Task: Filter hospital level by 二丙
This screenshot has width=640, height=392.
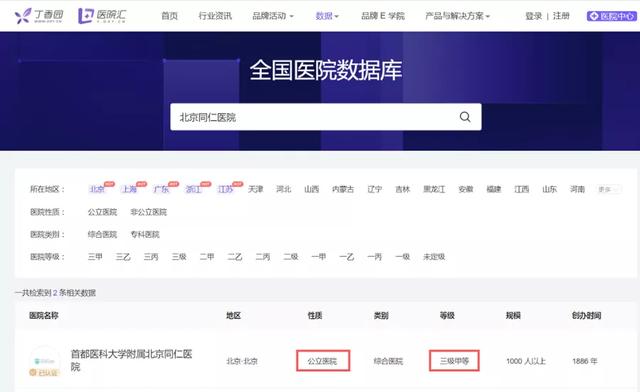Action: (263, 257)
